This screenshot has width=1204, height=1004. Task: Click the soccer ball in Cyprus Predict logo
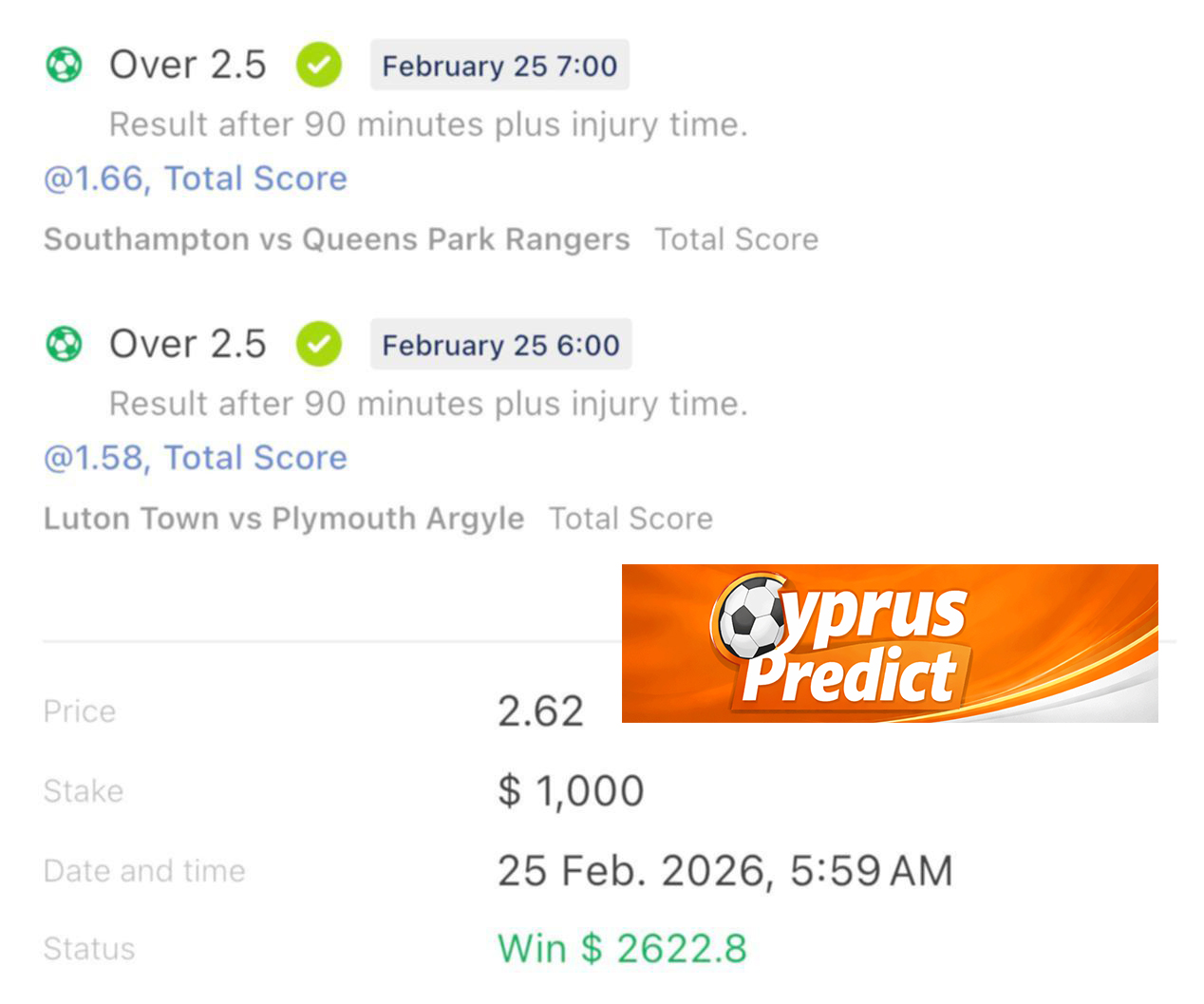(750, 617)
